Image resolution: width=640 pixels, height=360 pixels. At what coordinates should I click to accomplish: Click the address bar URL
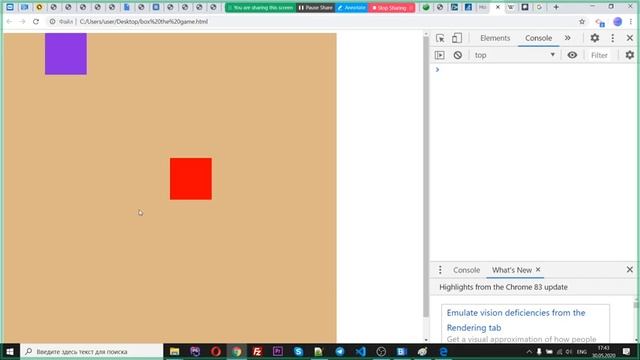144,22
